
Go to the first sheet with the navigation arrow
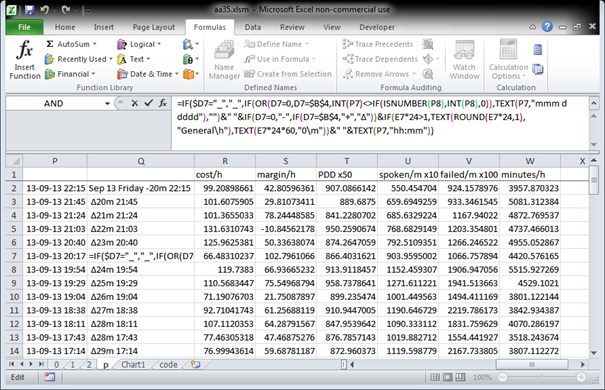[11, 364]
